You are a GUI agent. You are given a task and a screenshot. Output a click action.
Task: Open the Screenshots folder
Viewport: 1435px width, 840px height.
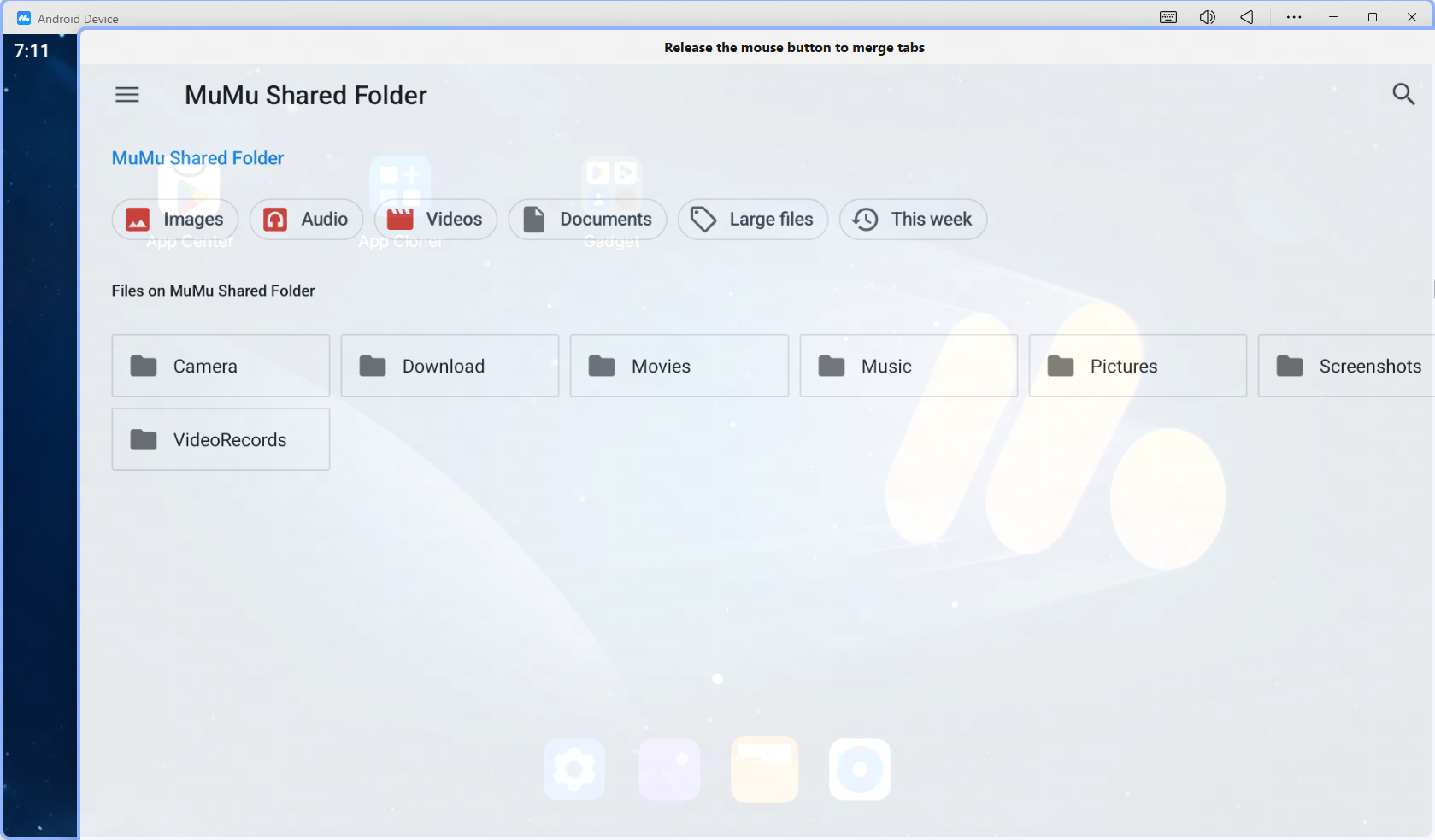[1347, 366]
